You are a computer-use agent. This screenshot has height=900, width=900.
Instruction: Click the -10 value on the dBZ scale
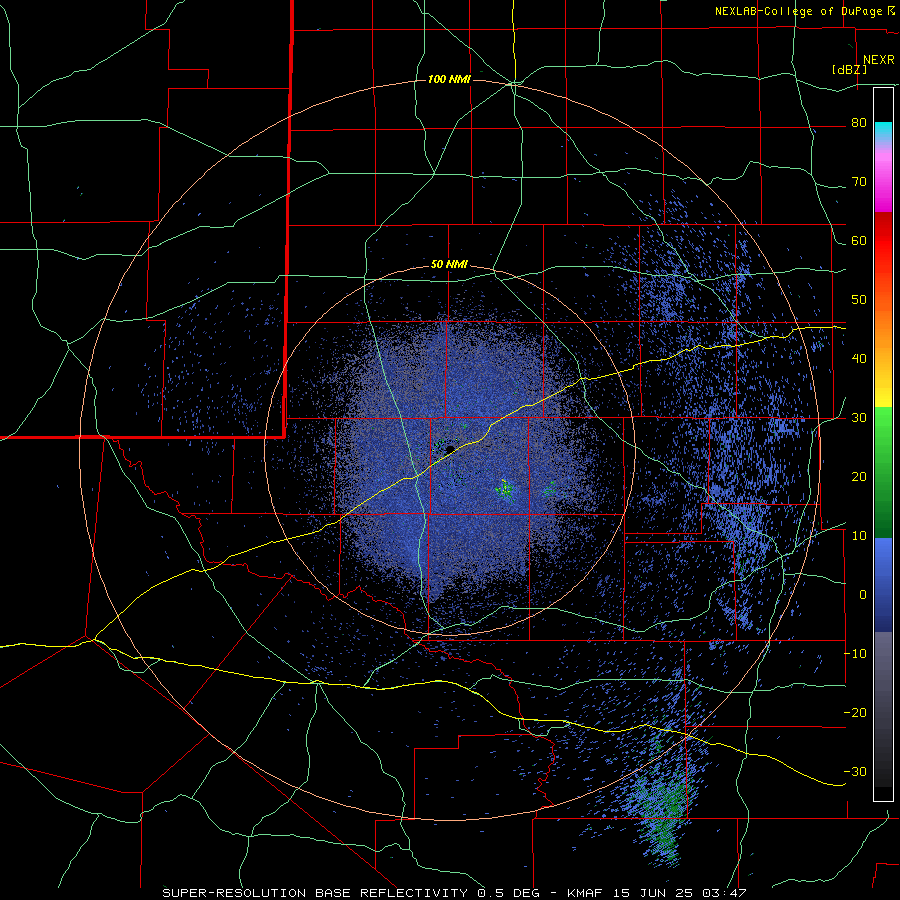pyautogui.click(x=855, y=654)
